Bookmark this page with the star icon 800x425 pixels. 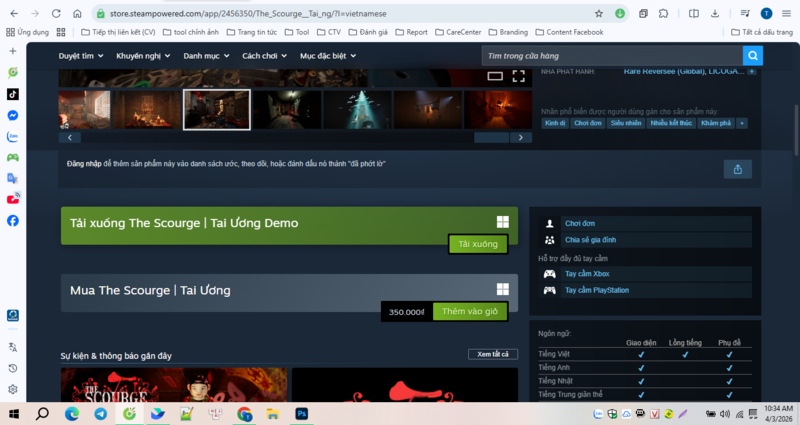point(599,14)
